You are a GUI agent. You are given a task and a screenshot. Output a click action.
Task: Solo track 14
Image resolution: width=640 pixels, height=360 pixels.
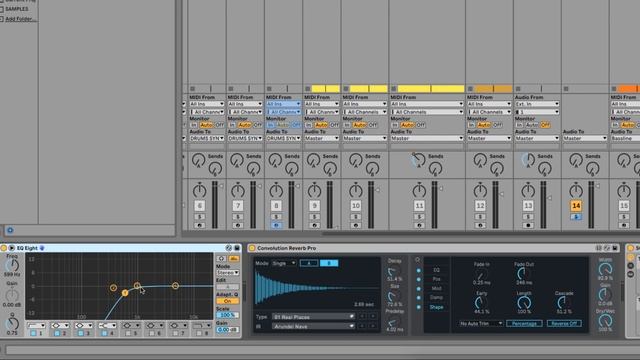576,217
